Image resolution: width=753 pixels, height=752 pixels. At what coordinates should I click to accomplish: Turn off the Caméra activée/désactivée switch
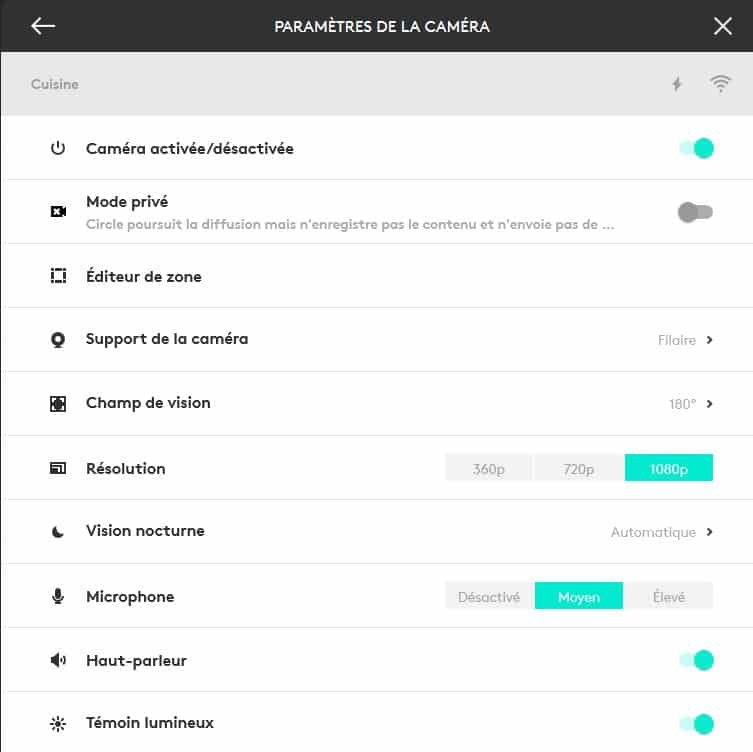point(696,149)
